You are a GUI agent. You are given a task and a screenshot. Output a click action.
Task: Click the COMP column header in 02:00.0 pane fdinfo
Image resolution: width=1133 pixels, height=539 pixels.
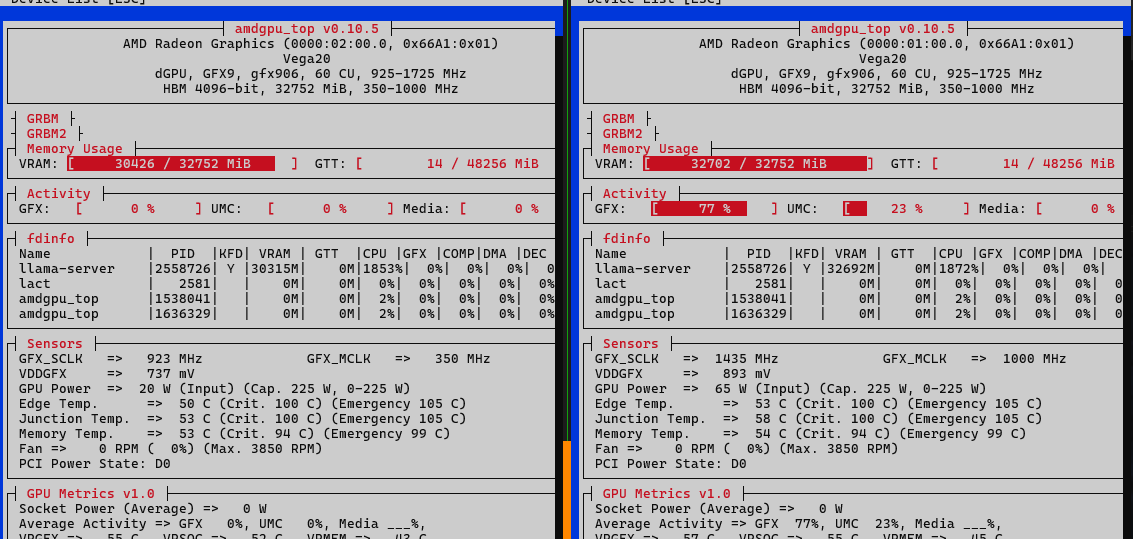pyautogui.click(x=457, y=254)
